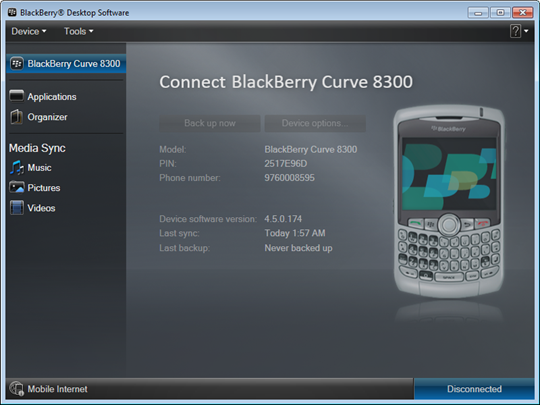Click the BlackBerry device icon in sidebar

click(x=17, y=64)
